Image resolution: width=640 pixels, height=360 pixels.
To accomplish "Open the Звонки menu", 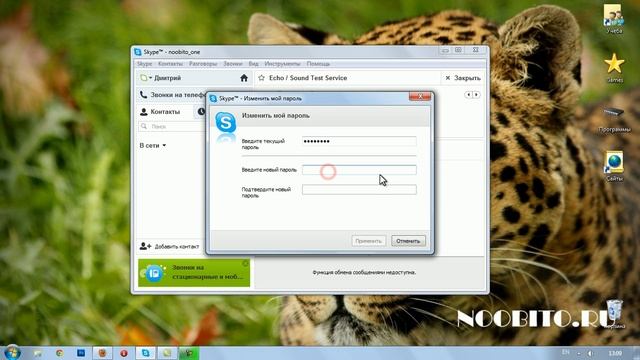I will click(x=233, y=64).
